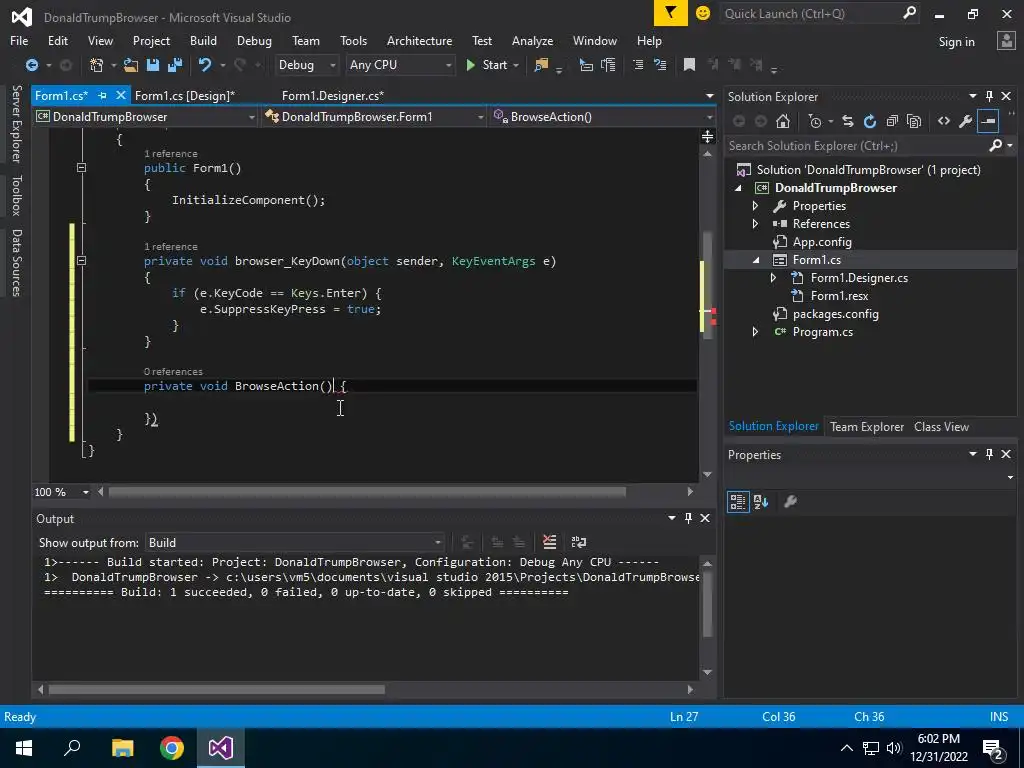Click the Undo arrow icon
Image resolution: width=1024 pixels, height=768 pixels.
[205, 65]
